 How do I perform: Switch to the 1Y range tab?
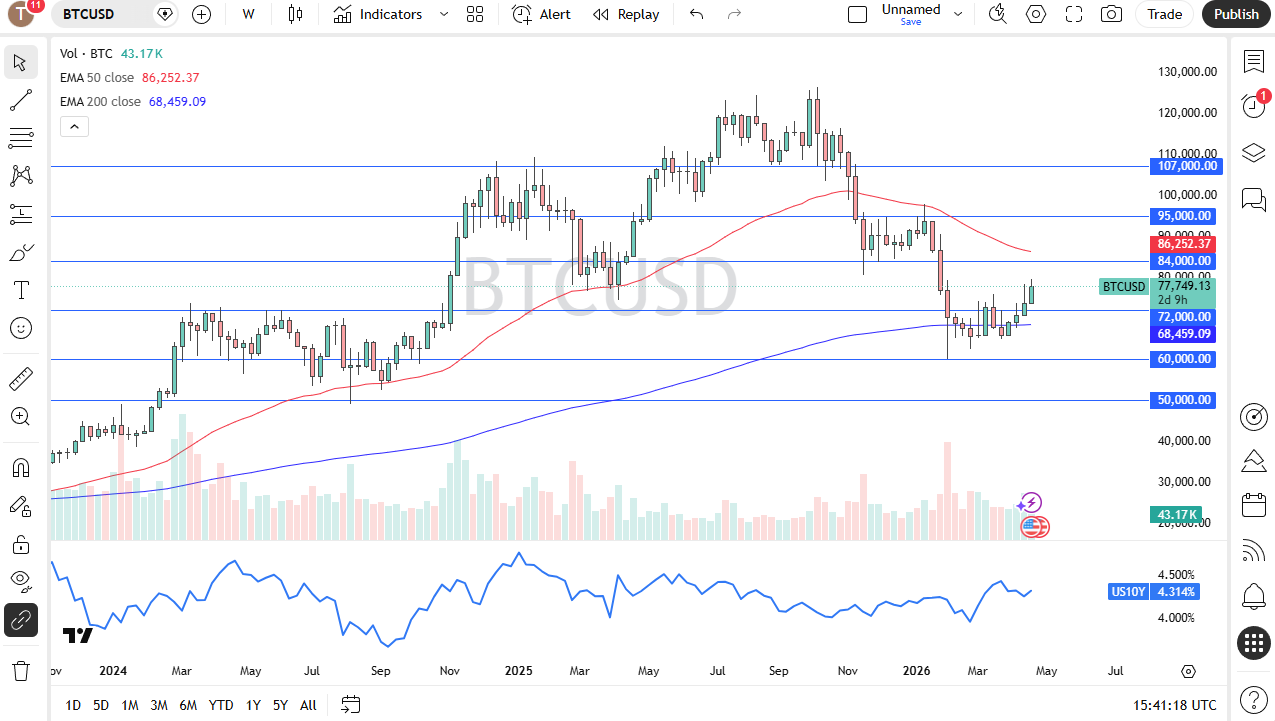point(253,705)
